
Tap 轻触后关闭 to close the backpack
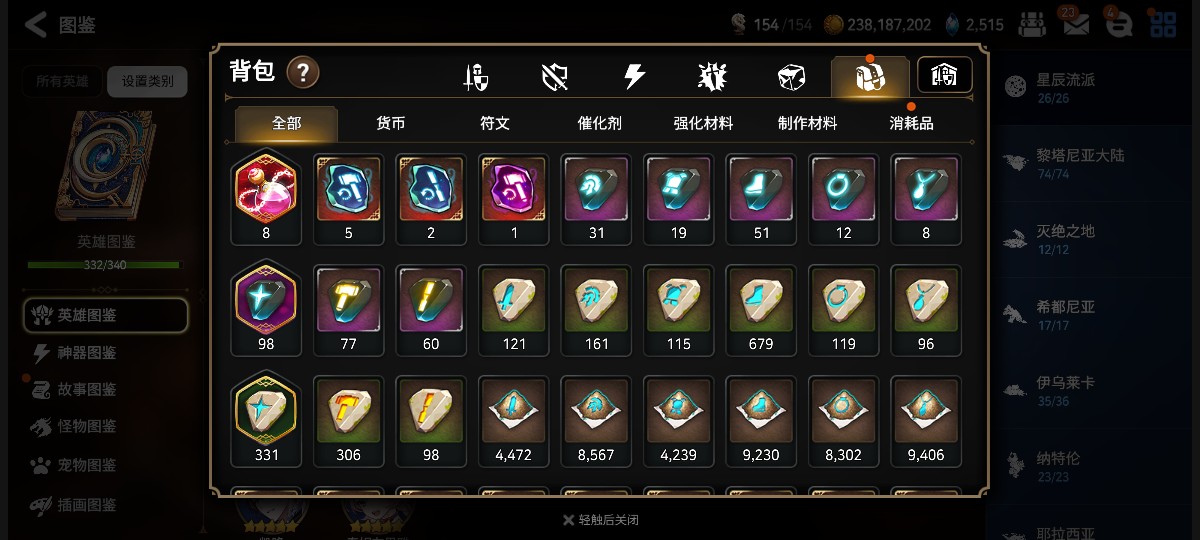(x=600, y=520)
